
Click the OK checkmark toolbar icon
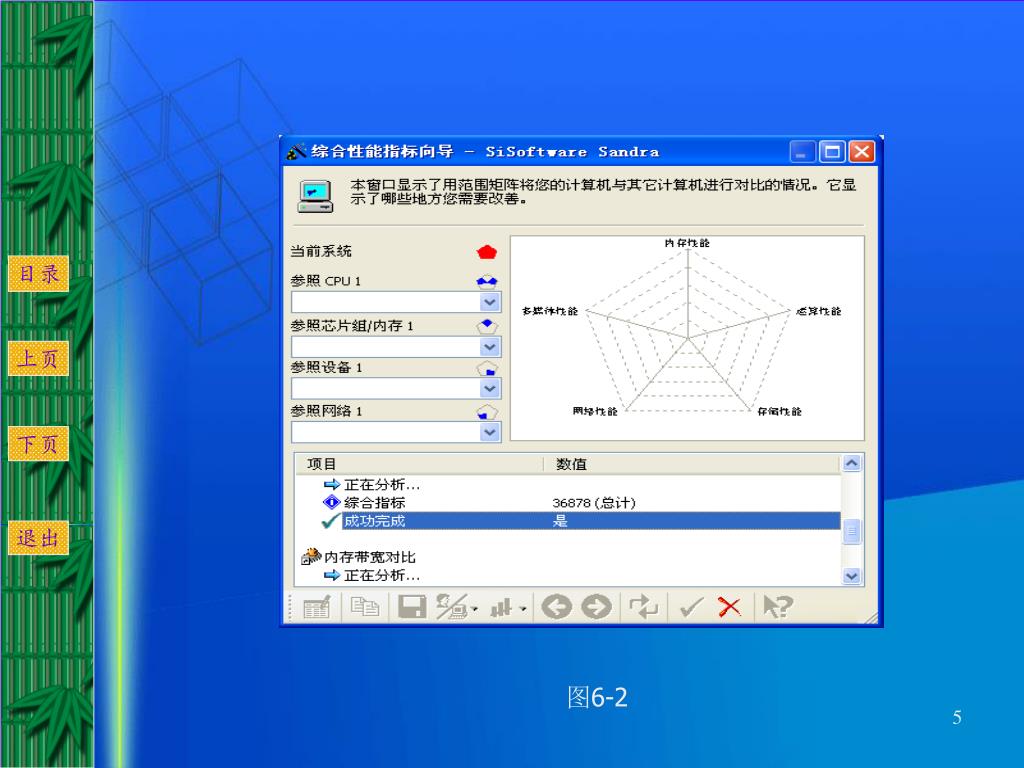[x=692, y=607]
